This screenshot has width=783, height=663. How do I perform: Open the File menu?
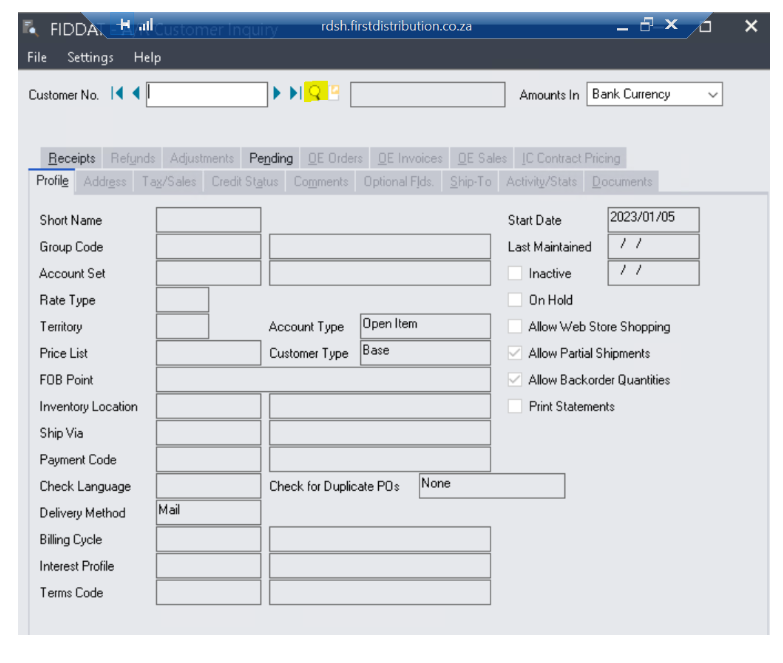[36, 58]
